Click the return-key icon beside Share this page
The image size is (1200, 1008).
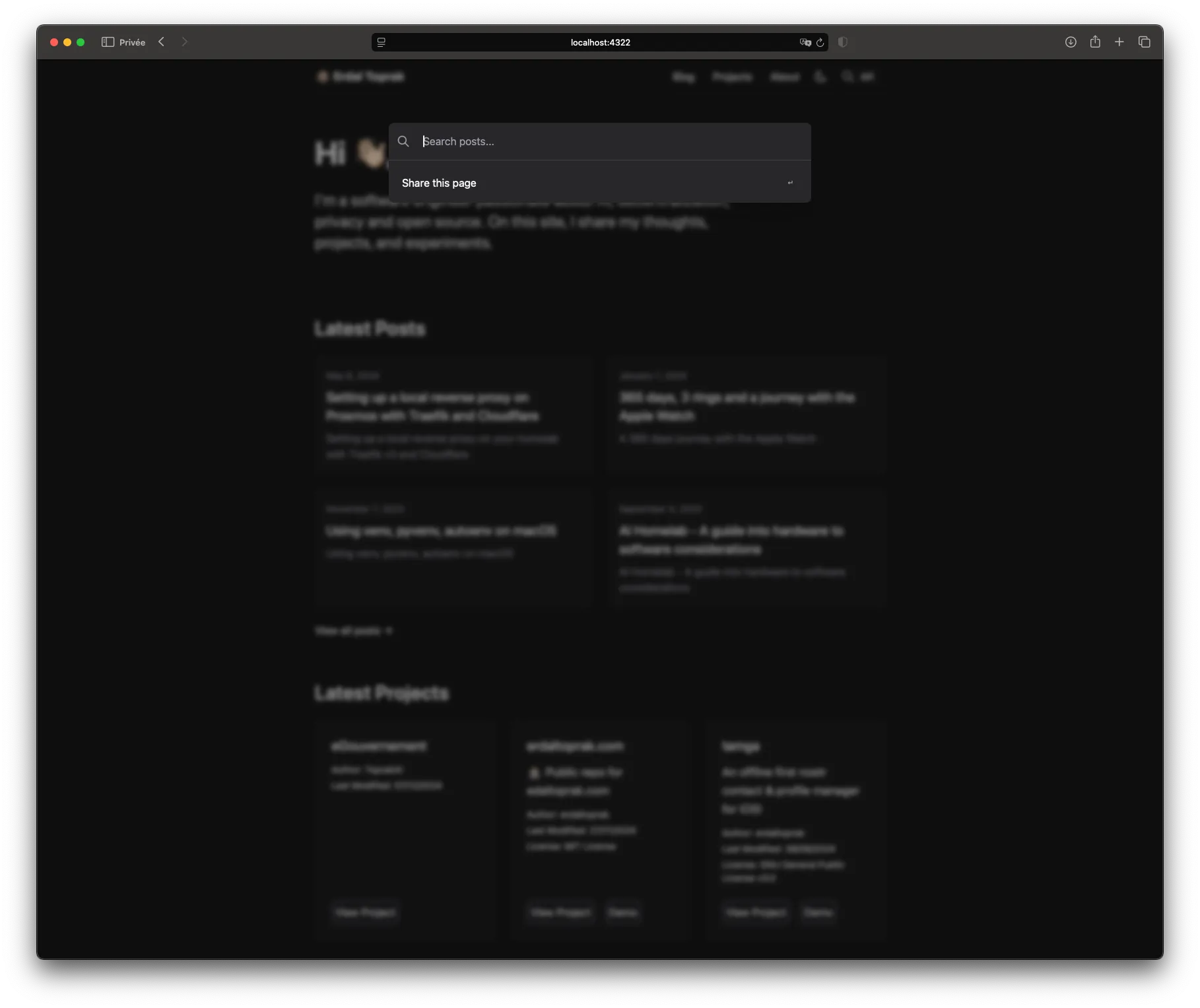(x=790, y=183)
